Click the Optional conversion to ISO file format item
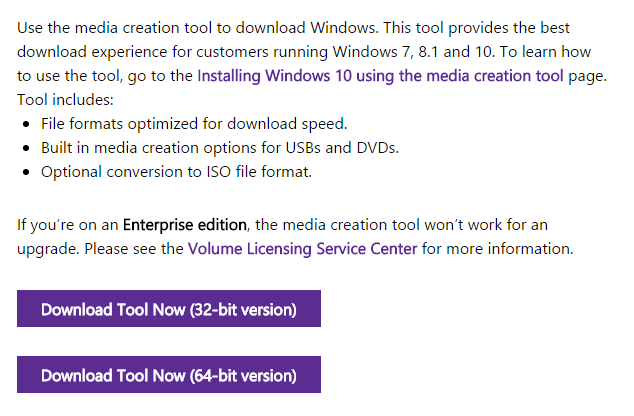The width and height of the screenshot is (634, 416). [176, 172]
